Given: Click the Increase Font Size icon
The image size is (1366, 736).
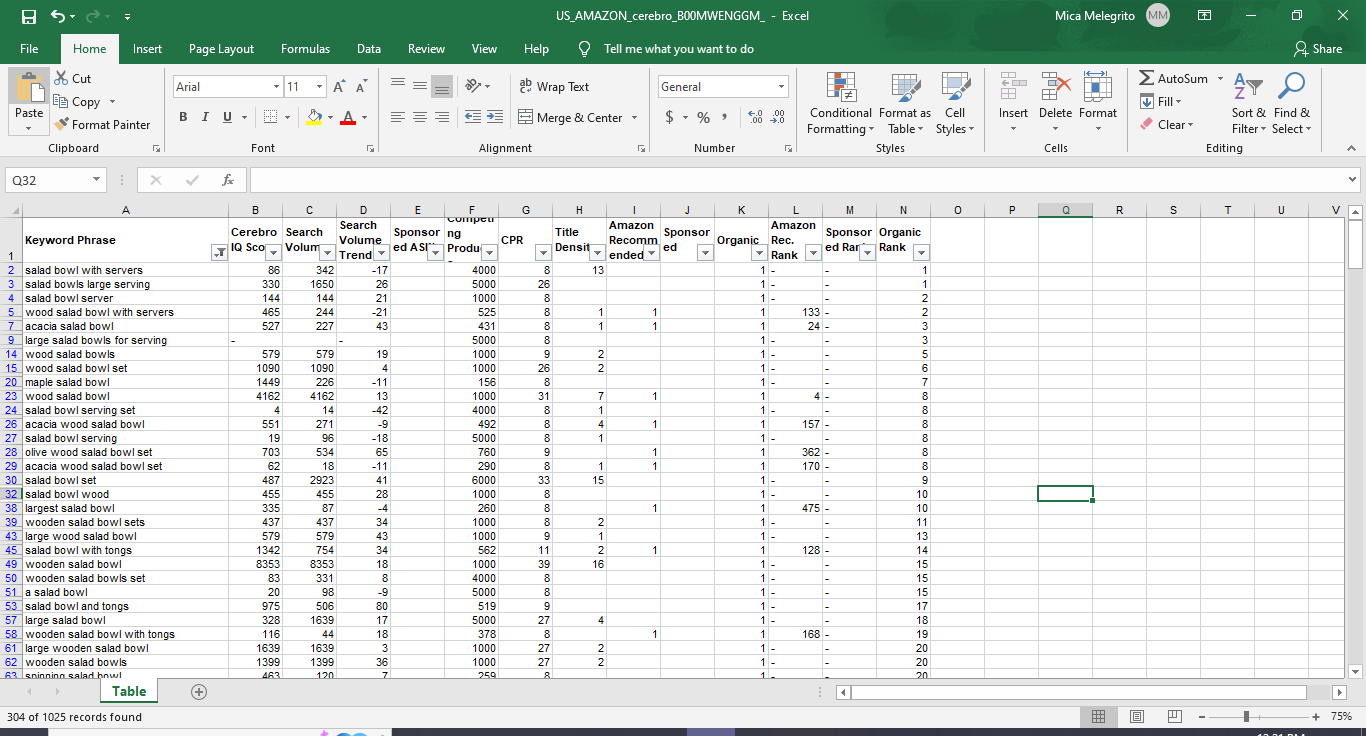Looking at the screenshot, I should (x=339, y=87).
